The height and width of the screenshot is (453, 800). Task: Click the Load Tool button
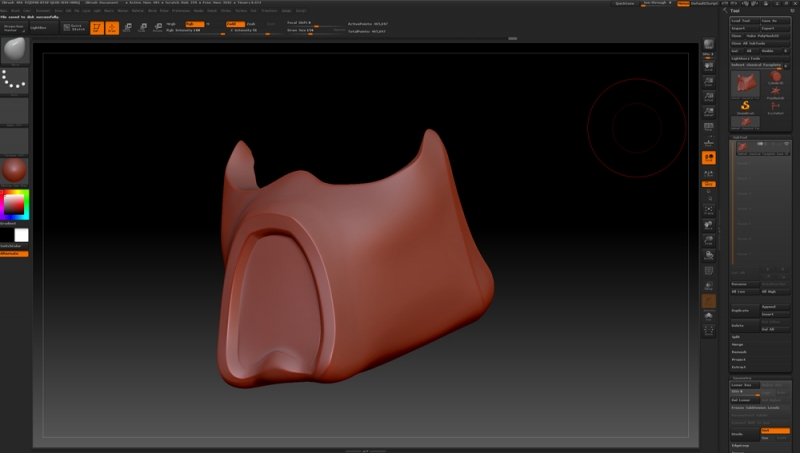[744, 20]
